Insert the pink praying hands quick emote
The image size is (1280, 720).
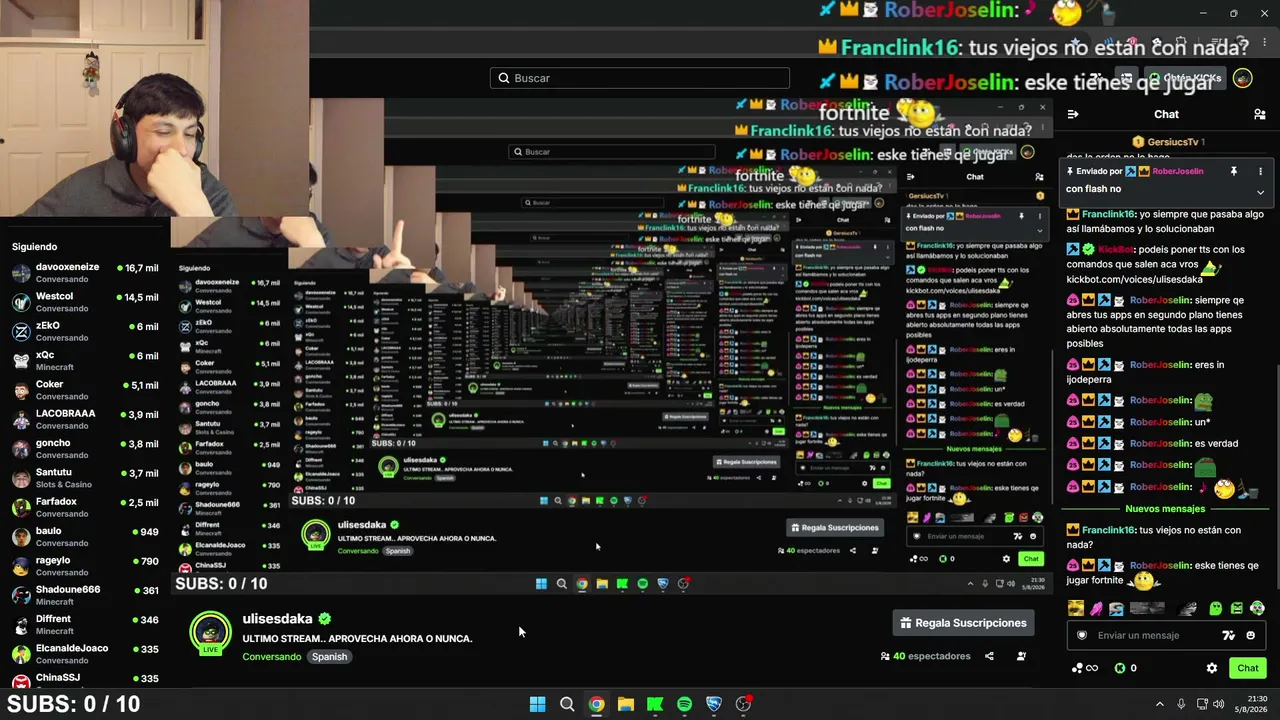point(1096,608)
